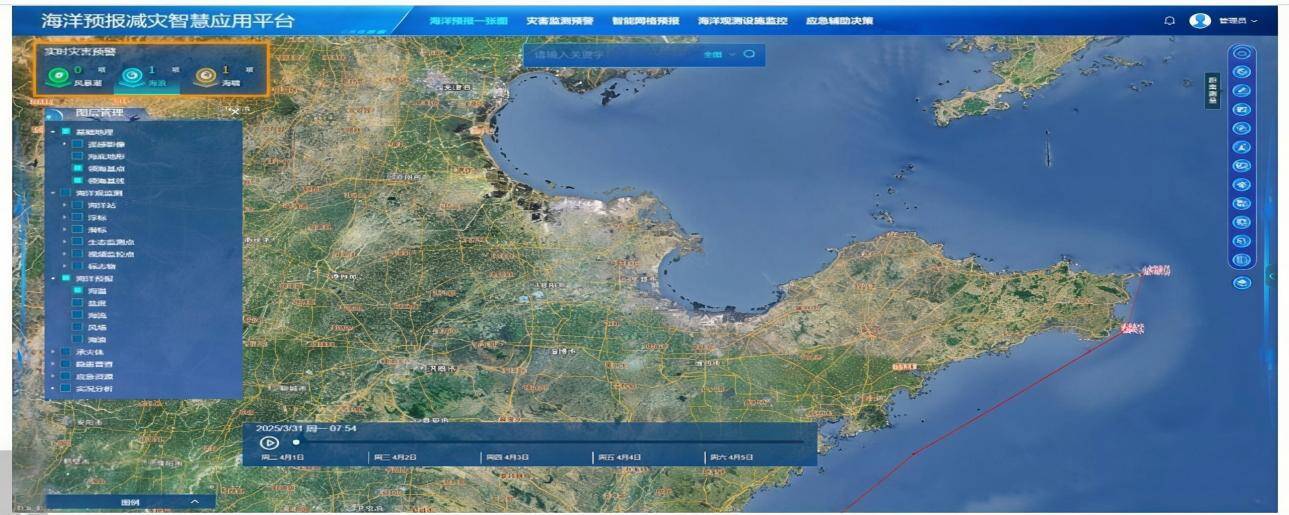Expand the 承灾体 tree node

(53, 352)
